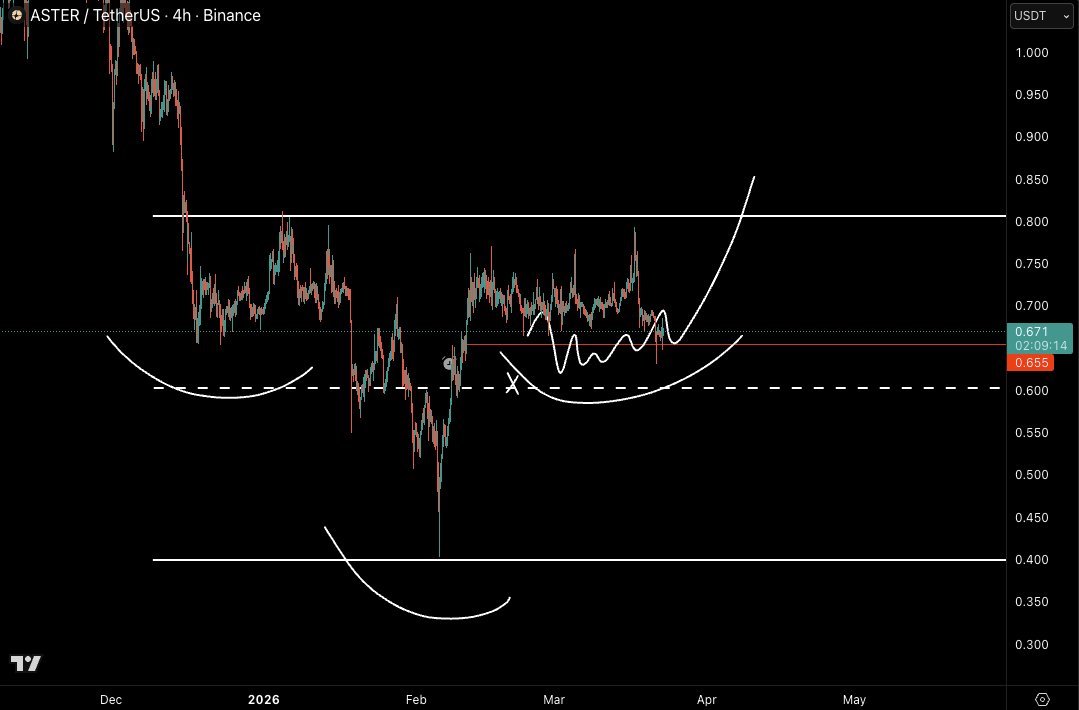Screen dimensions: 1079x710
Task: Click the 0.400 price axis label
Action: (1032, 559)
